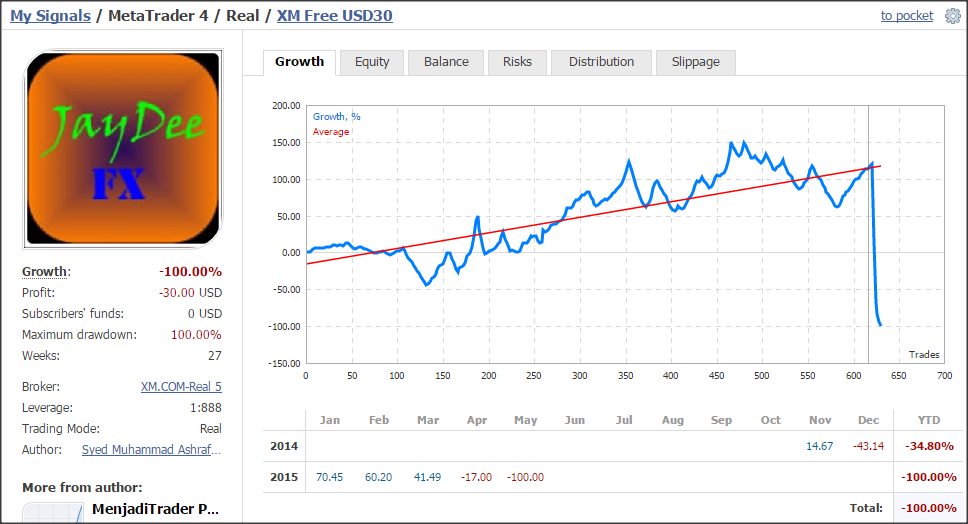Click the Growth label link

(46, 272)
